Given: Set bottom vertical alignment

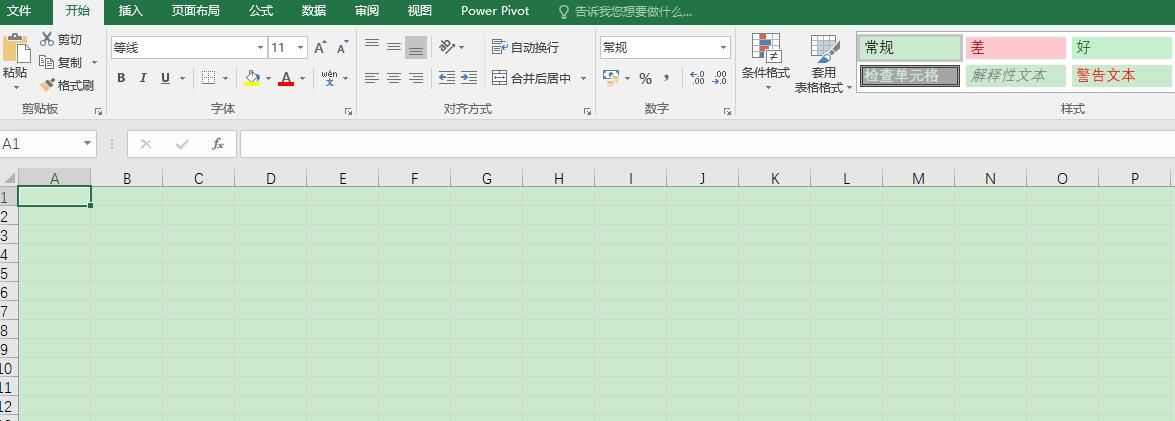Looking at the screenshot, I should click(x=416, y=47).
